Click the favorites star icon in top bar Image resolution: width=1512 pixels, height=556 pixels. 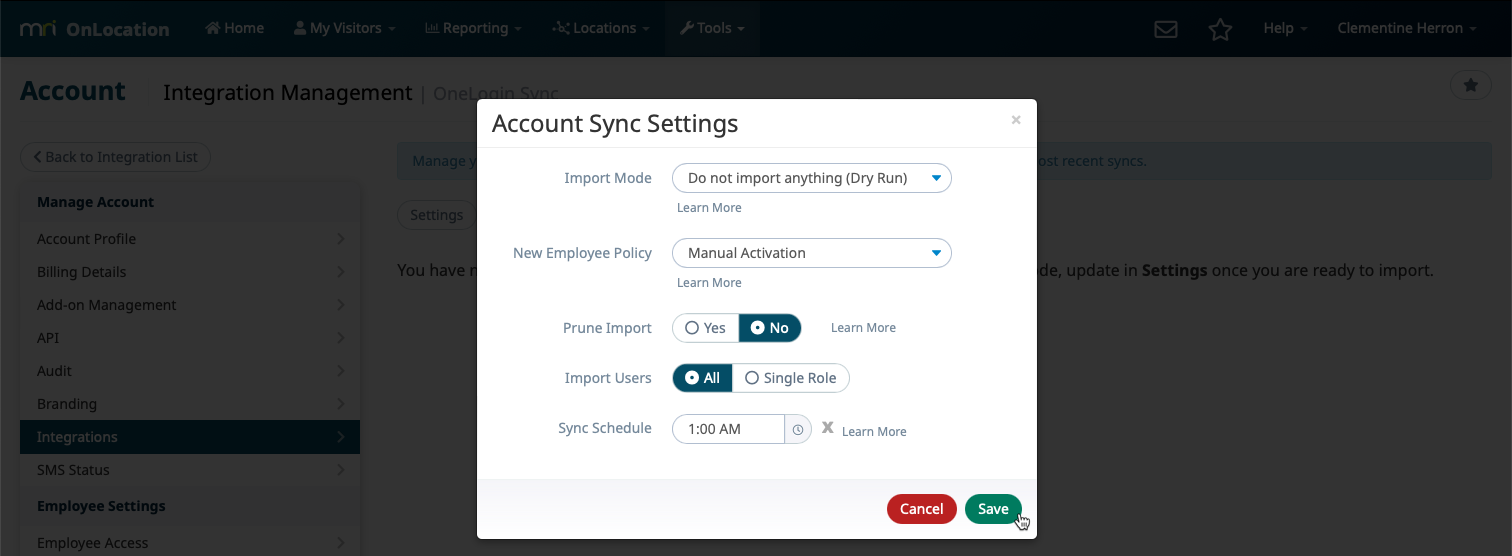coord(1220,29)
